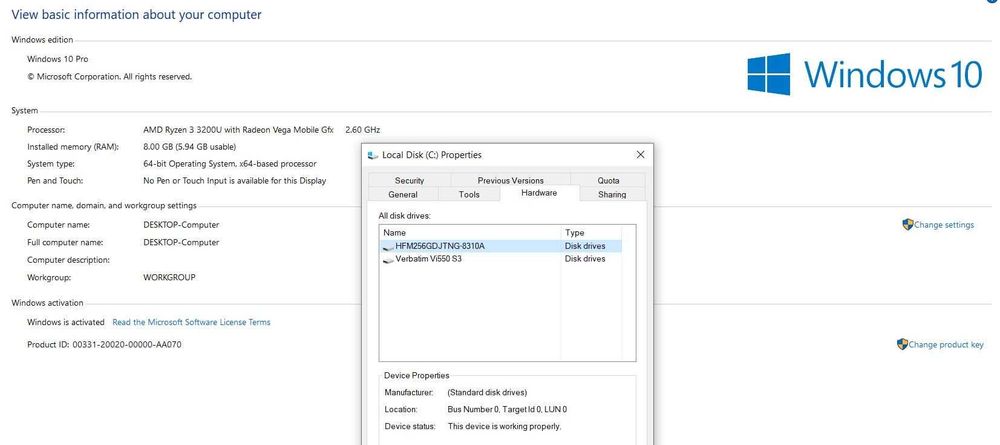Click the AMD Ryzen 3 3200U processor value
The height and width of the screenshot is (445, 1000).
click(261, 130)
